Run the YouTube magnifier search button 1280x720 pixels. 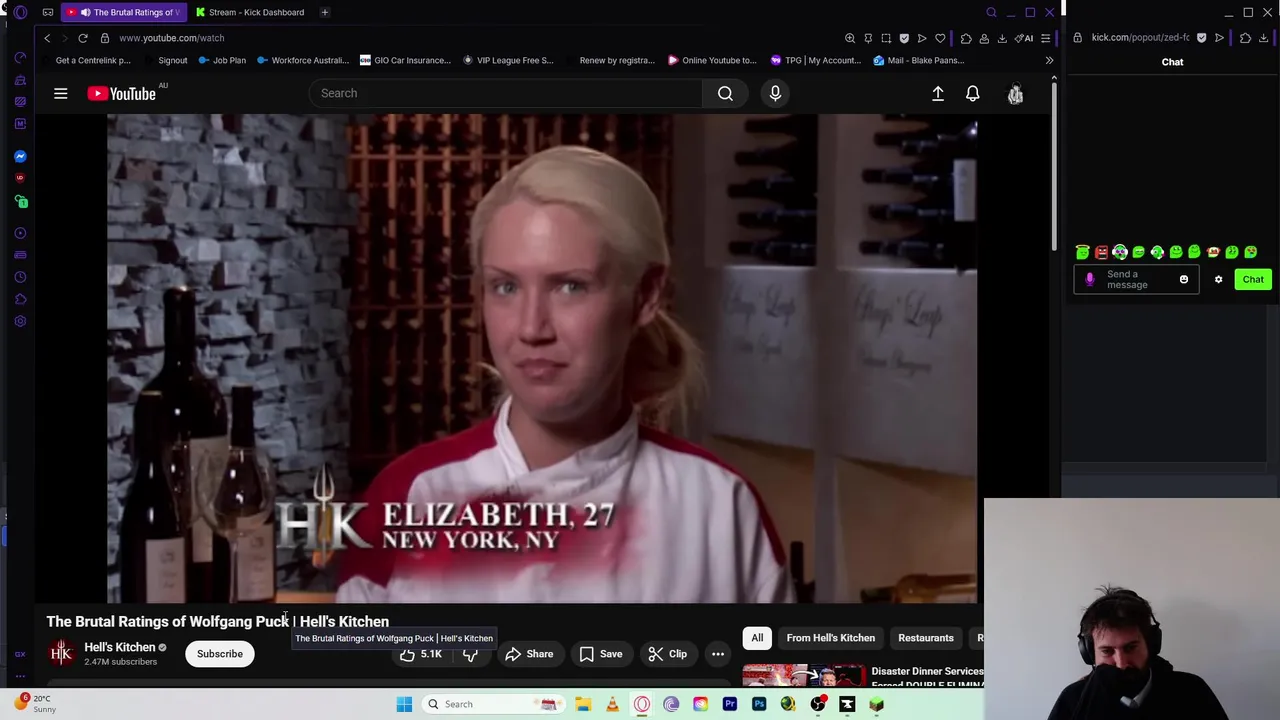point(725,93)
